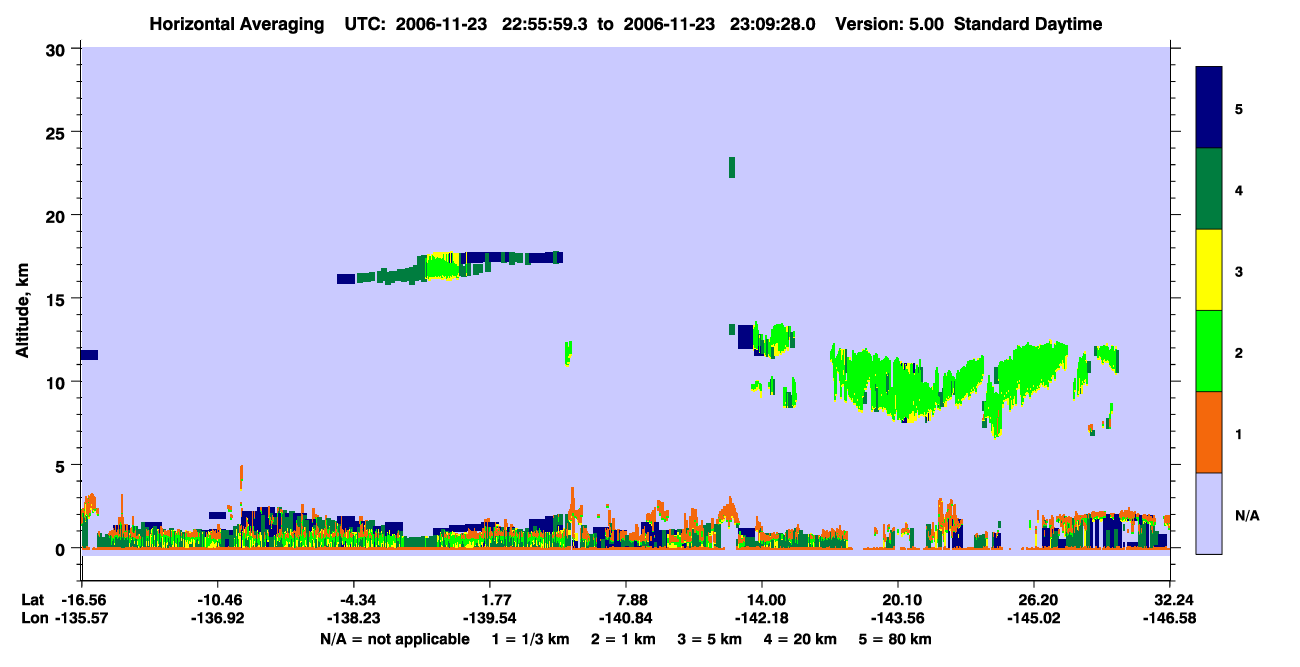Click legend entry '3 = 5 km'
The width and height of the screenshot is (1300, 667).
(711, 639)
